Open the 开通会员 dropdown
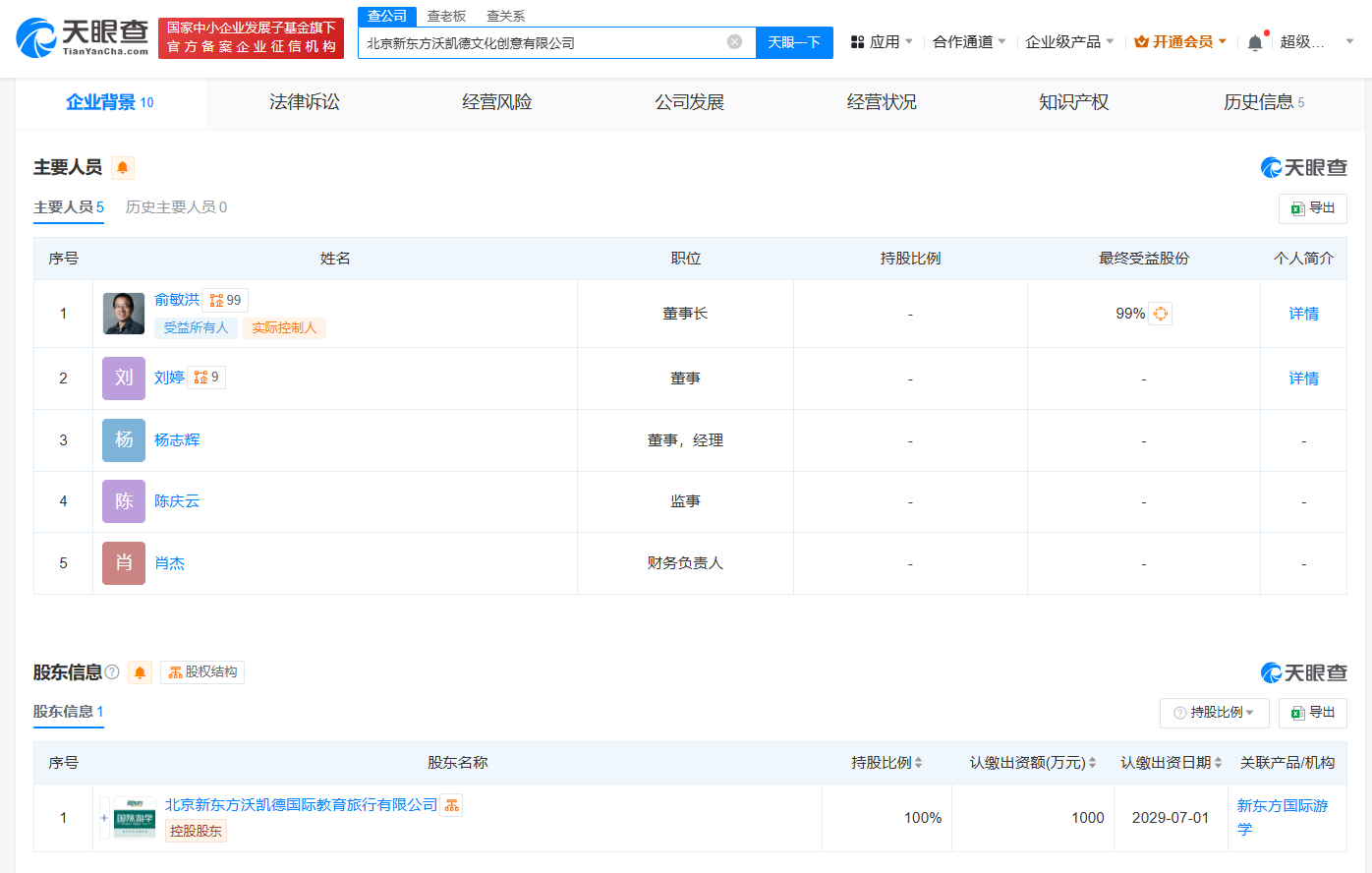The image size is (1372, 873). 1180,42
